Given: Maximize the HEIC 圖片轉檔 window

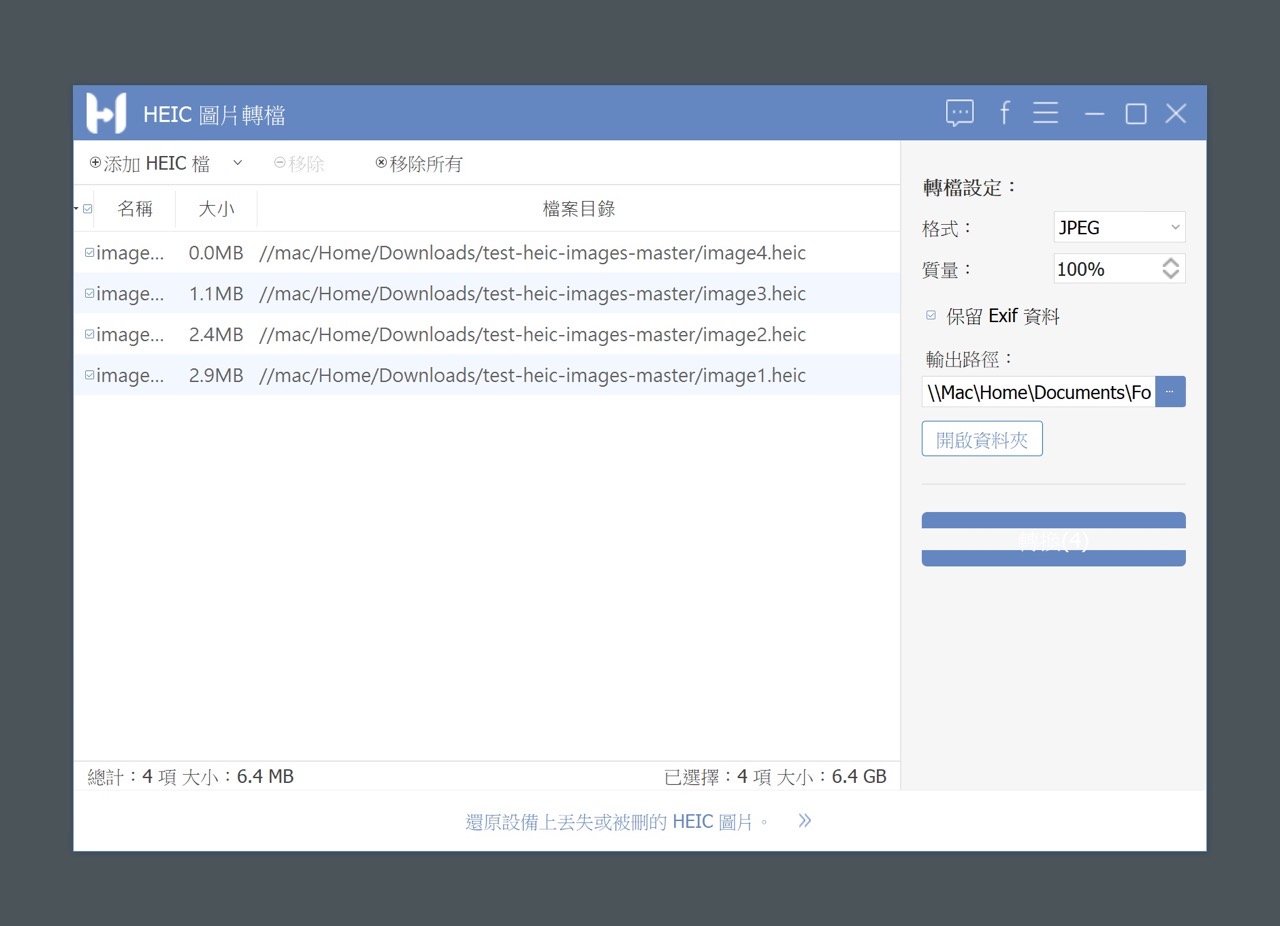Looking at the screenshot, I should pos(1136,114).
